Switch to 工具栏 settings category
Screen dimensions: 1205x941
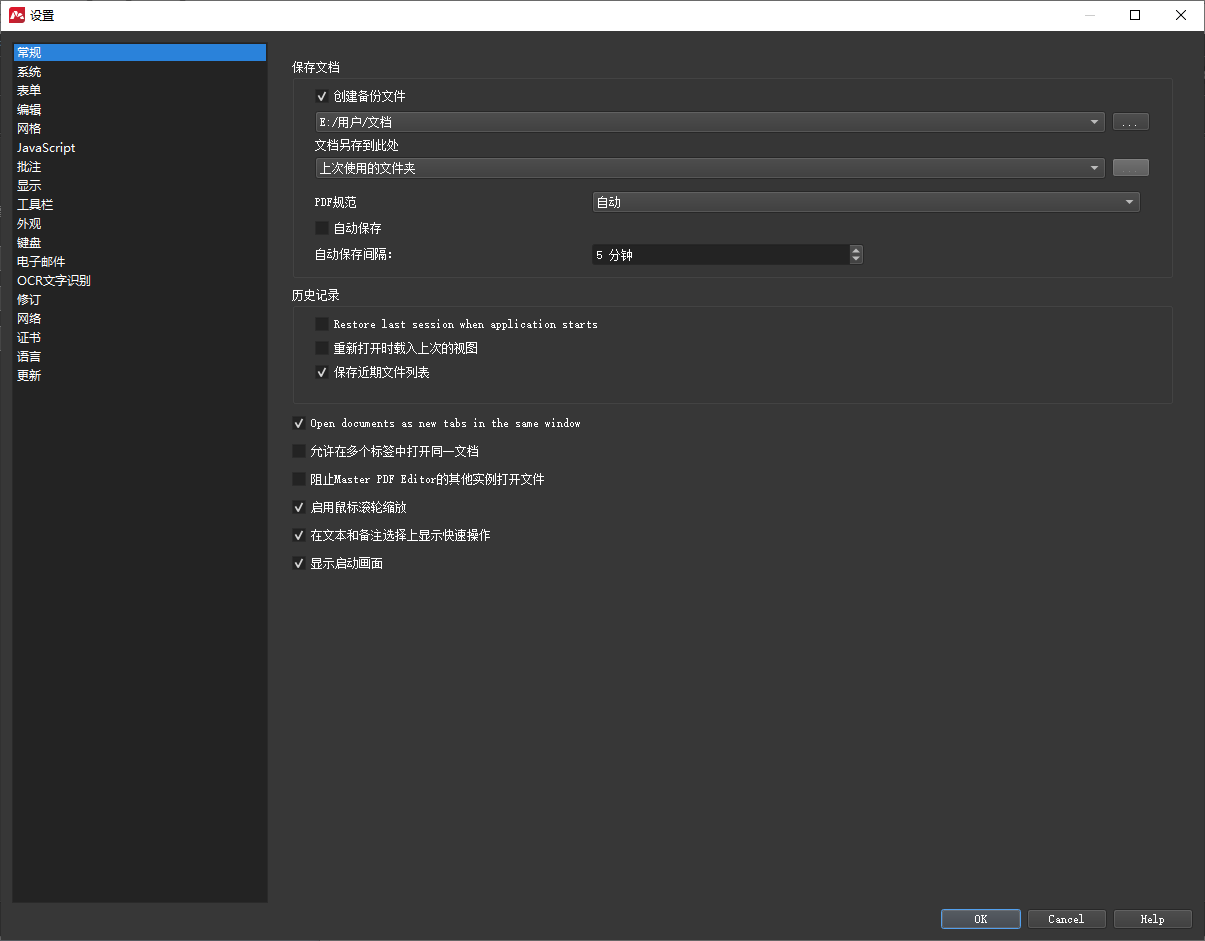(x=35, y=205)
